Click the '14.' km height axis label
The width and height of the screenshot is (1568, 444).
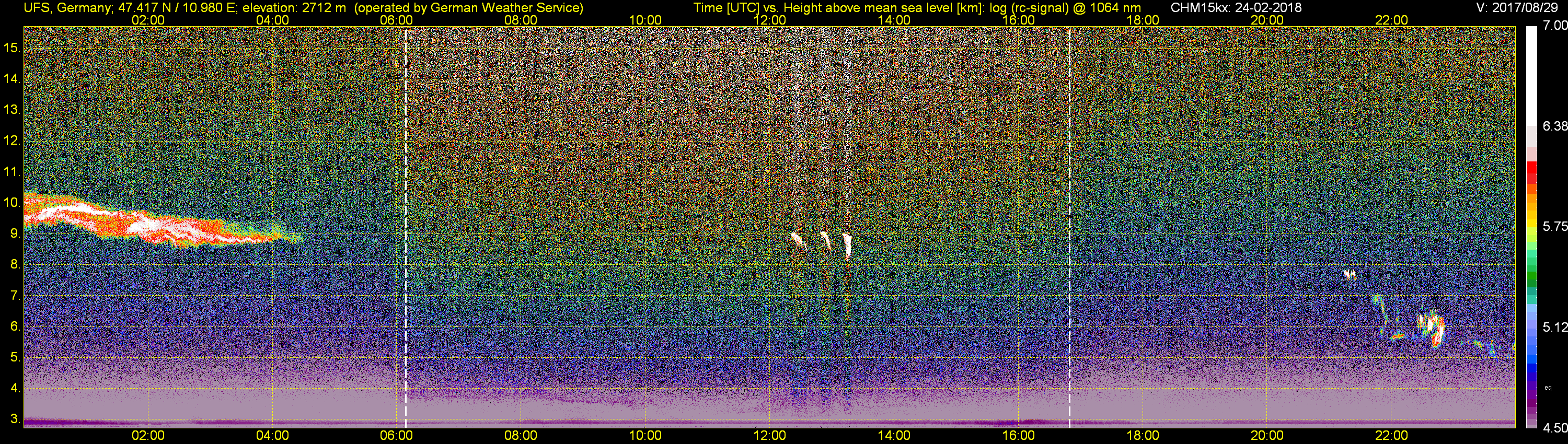tap(12, 78)
